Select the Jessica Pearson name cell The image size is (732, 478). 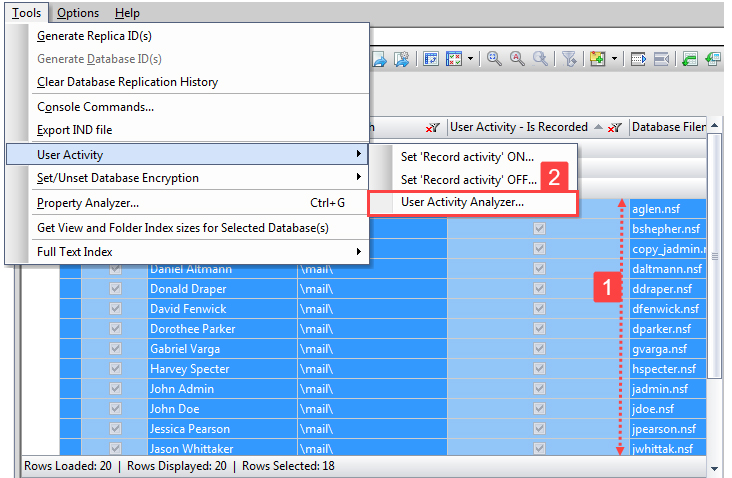(x=222, y=429)
